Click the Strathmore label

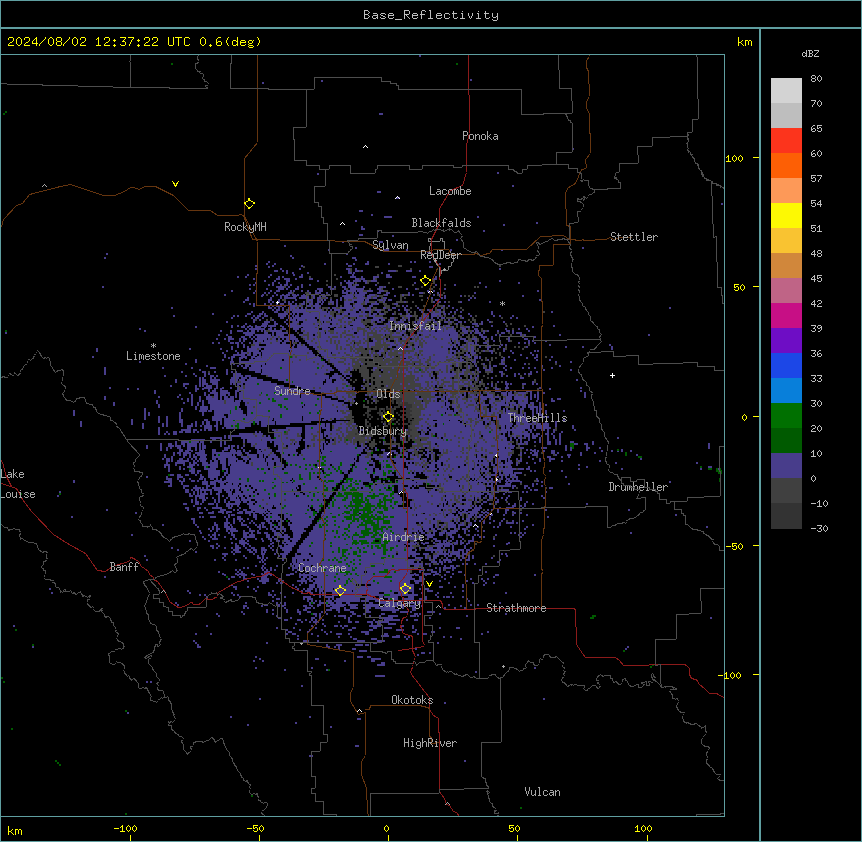click(516, 608)
